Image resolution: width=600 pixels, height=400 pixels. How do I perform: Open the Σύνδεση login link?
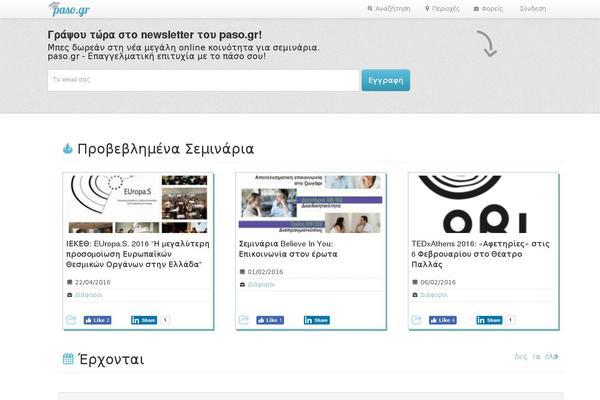coord(533,8)
